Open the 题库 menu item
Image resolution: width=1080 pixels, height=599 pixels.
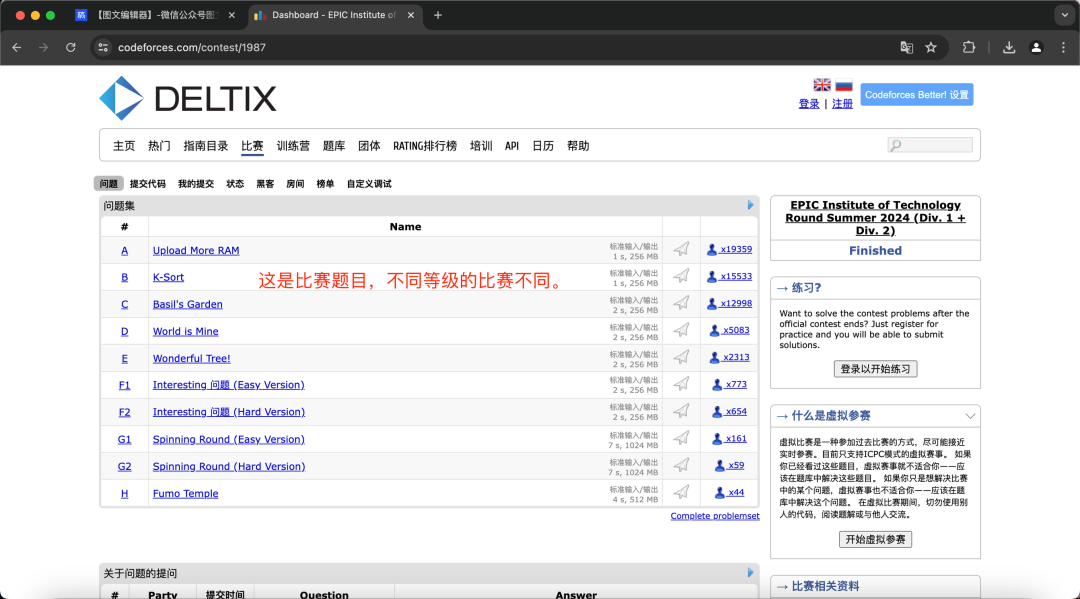click(331, 145)
